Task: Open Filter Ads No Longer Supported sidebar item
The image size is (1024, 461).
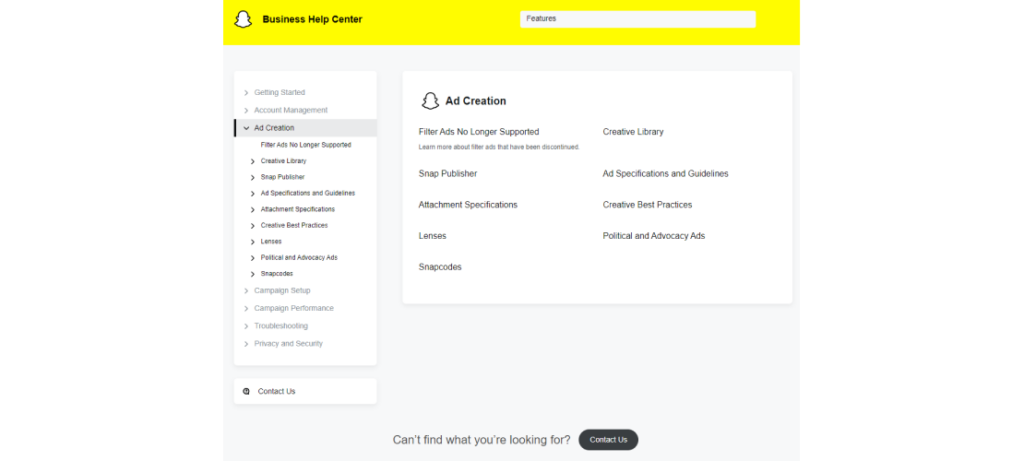Action: pos(306,145)
